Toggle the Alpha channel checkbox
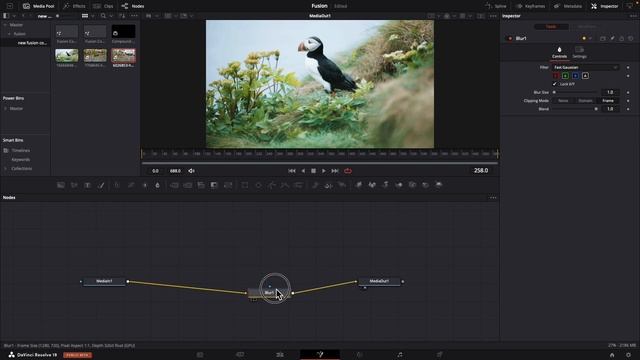 585,76
